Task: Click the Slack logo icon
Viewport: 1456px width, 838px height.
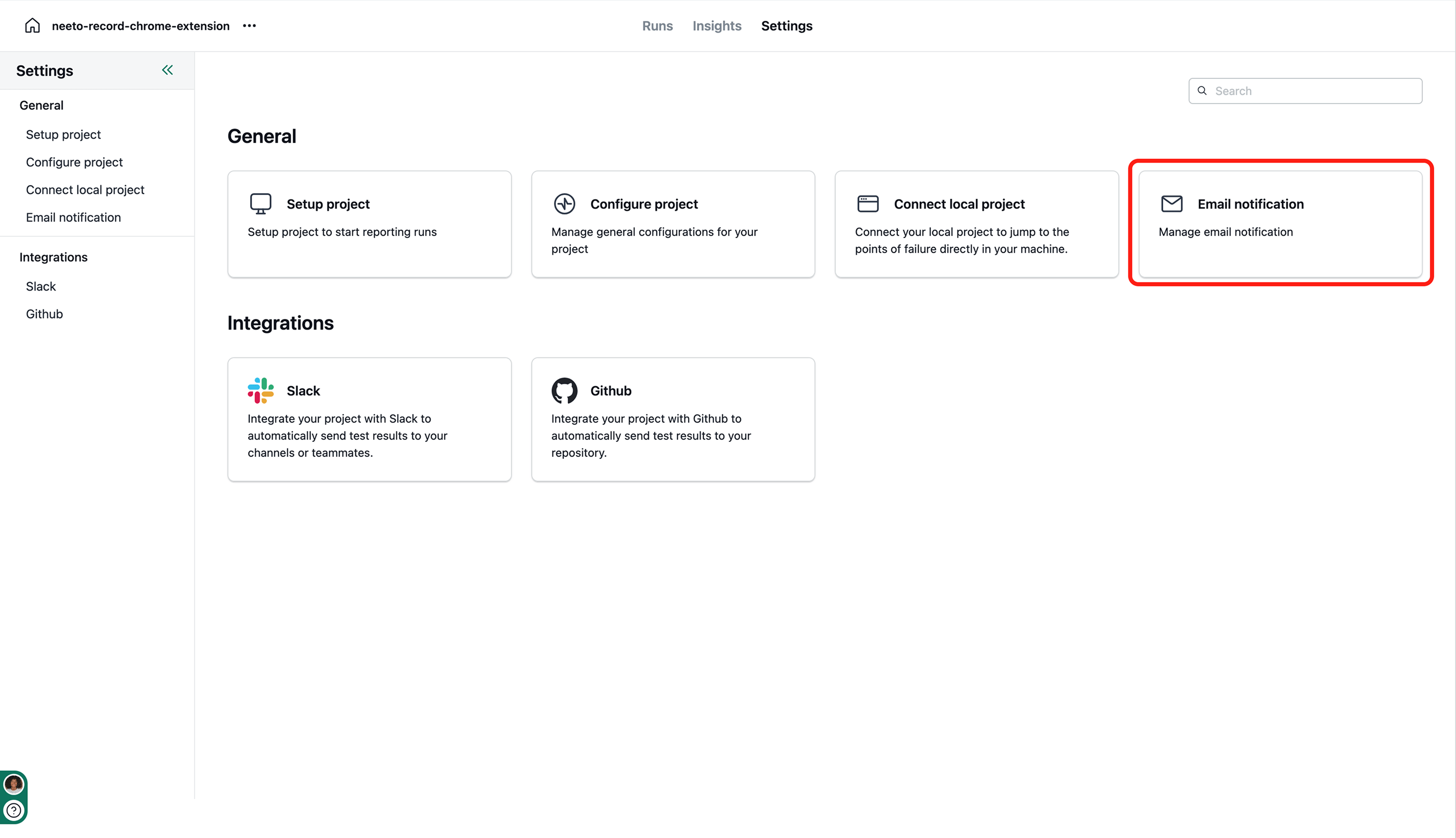Action: (x=260, y=390)
